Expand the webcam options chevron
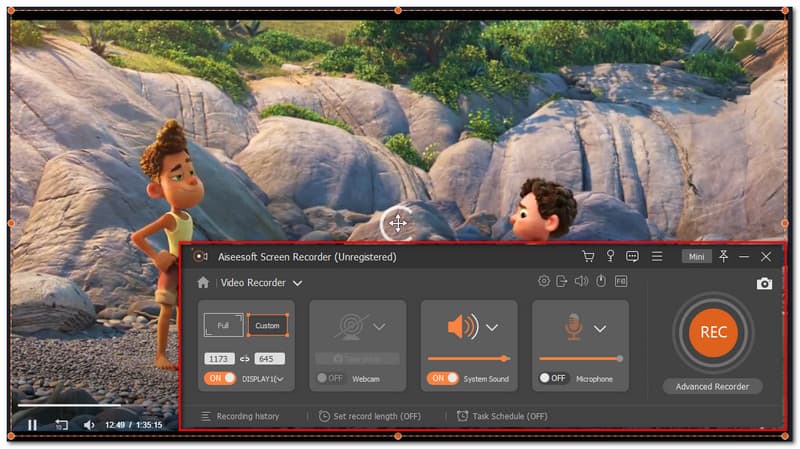Viewport: 800px width, 449px height. pos(379,327)
